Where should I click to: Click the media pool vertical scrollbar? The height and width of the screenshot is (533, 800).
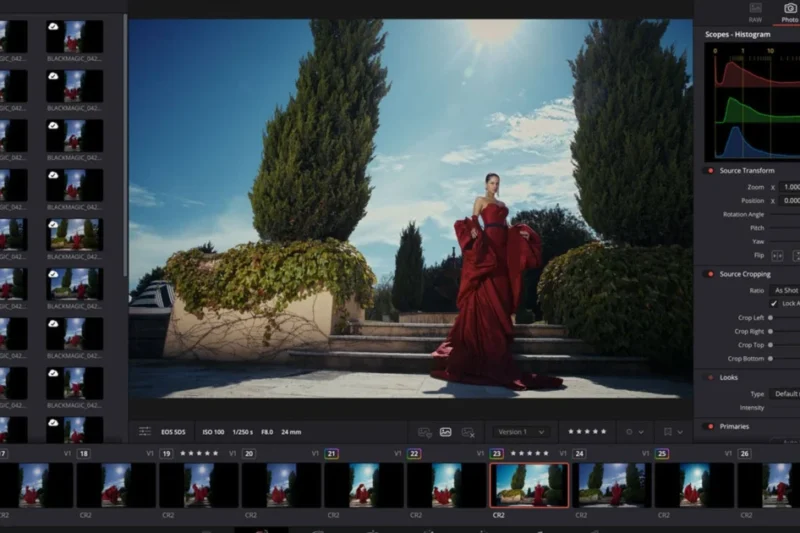point(126,145)
